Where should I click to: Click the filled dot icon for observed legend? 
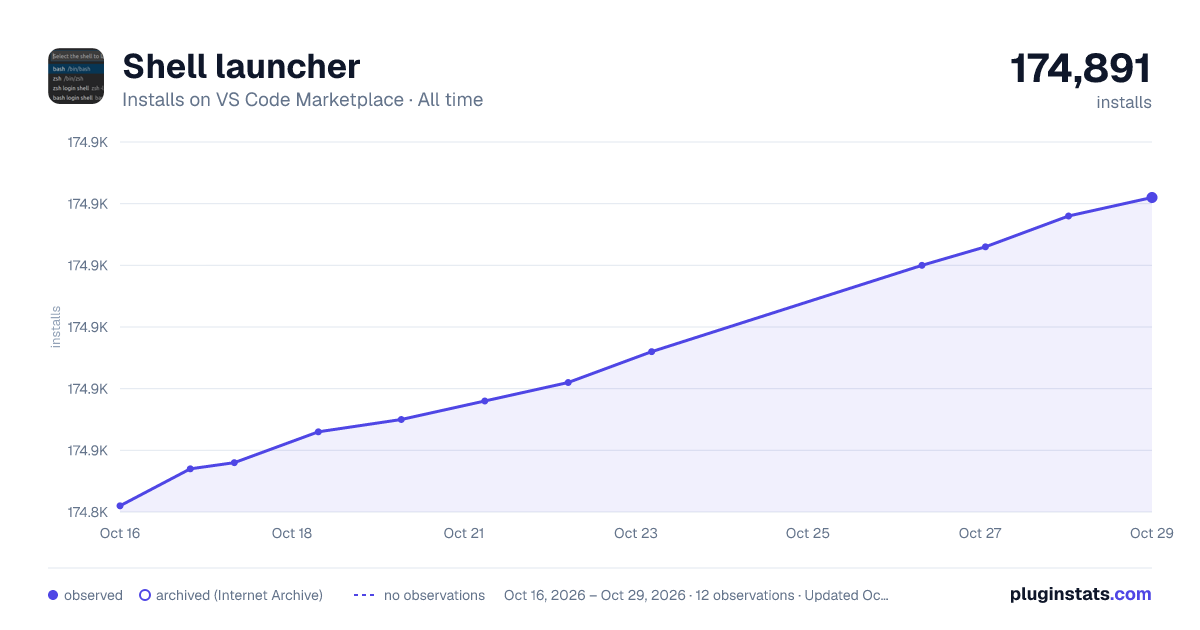[53, 595]
